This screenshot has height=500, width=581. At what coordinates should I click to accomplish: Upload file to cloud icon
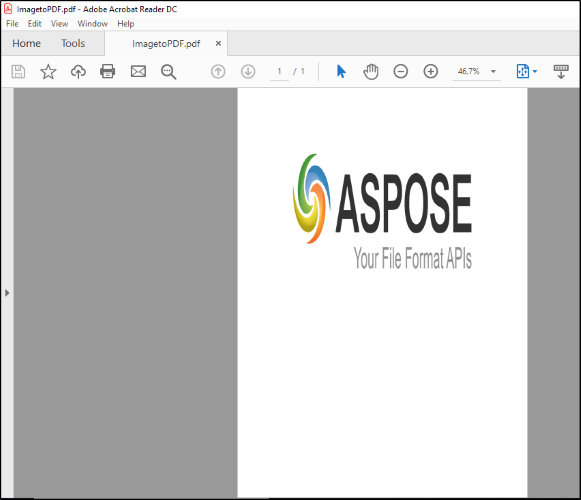[78, 72]
